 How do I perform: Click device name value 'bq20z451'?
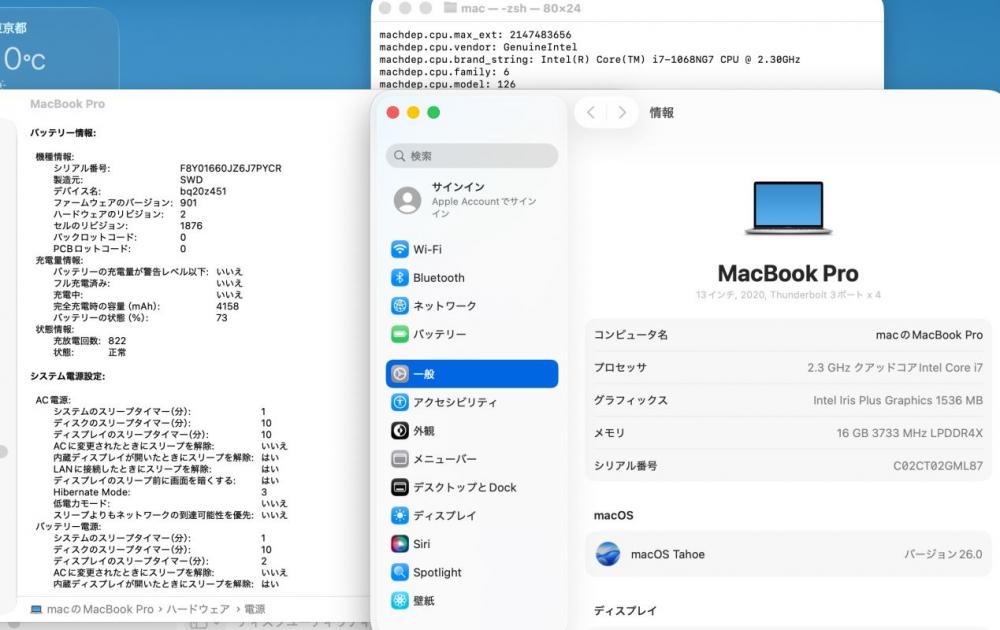(203, 191)
